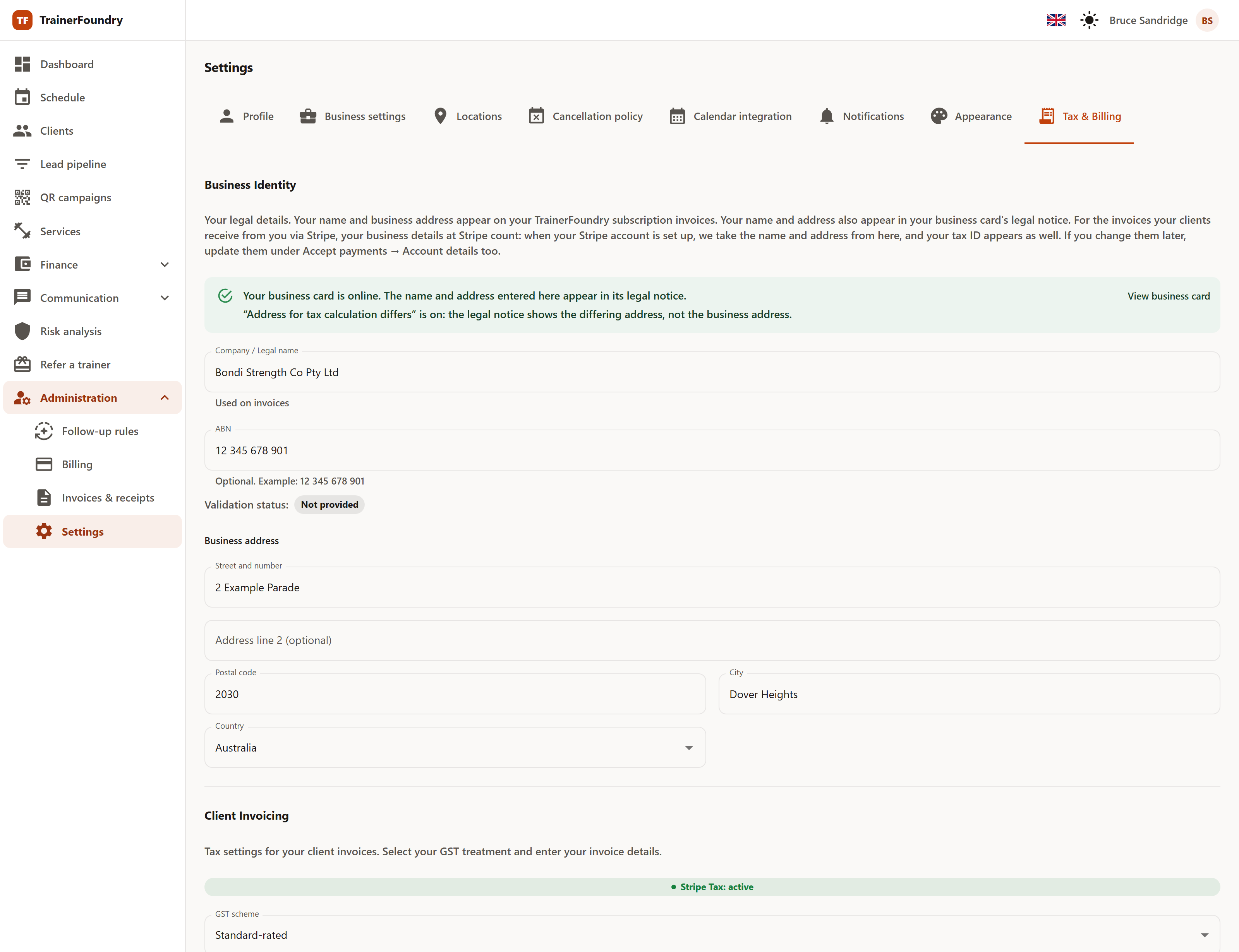Change language via the UK flag icon
Screen dimensions: 1239x952
click(x=1056, y=21)
